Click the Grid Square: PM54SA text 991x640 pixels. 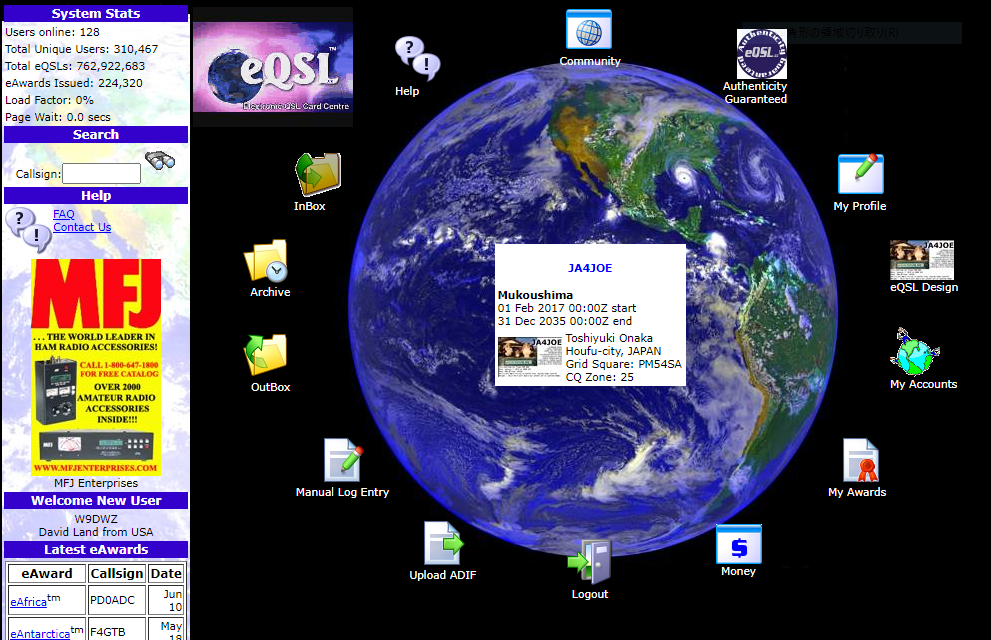point(623,364)
